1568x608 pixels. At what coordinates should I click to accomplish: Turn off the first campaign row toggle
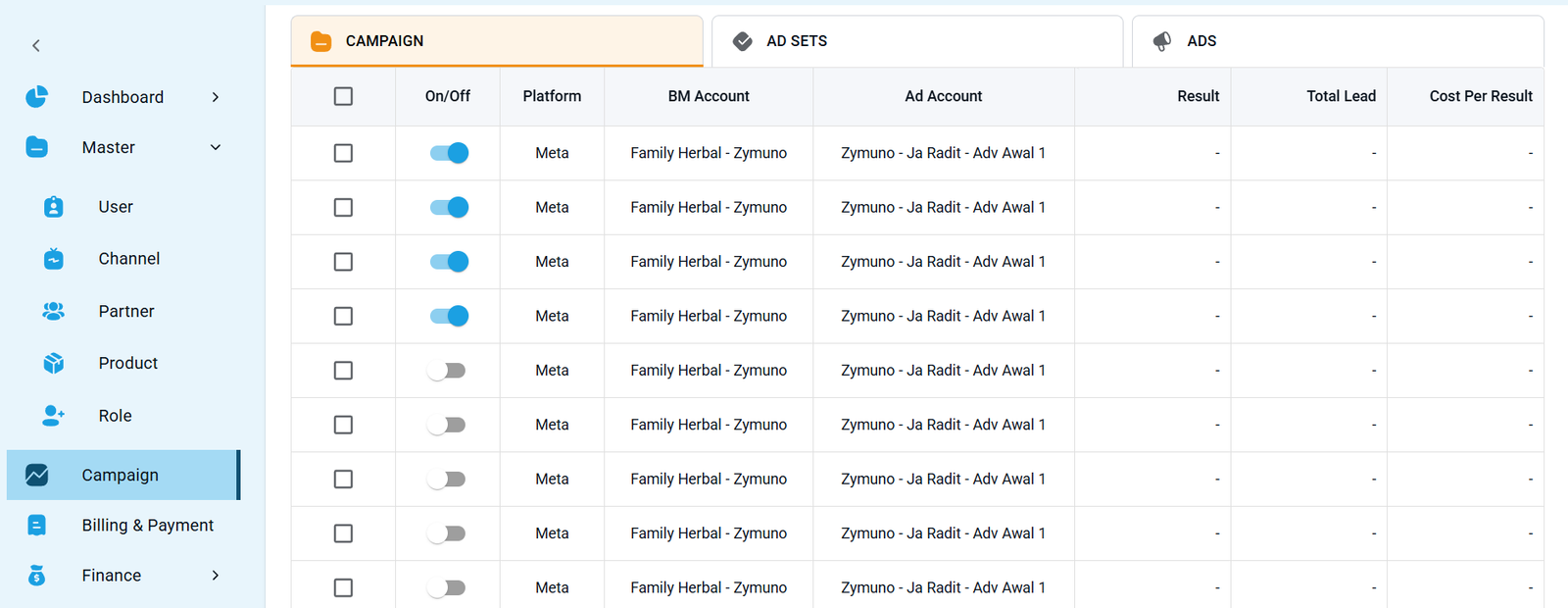tap(449, 153)
